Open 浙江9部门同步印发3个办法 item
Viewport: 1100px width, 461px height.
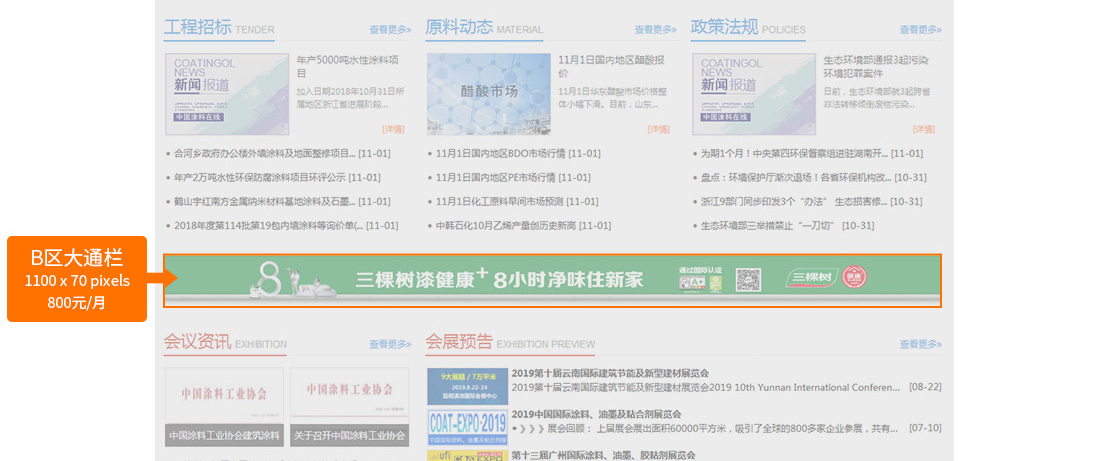811,201
